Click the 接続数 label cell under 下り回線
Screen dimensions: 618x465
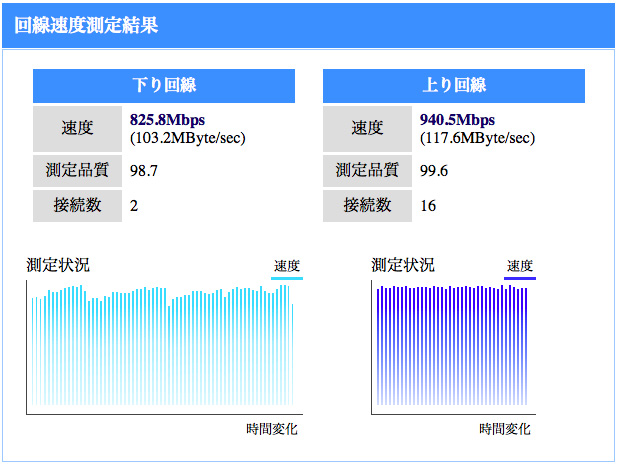77,206
